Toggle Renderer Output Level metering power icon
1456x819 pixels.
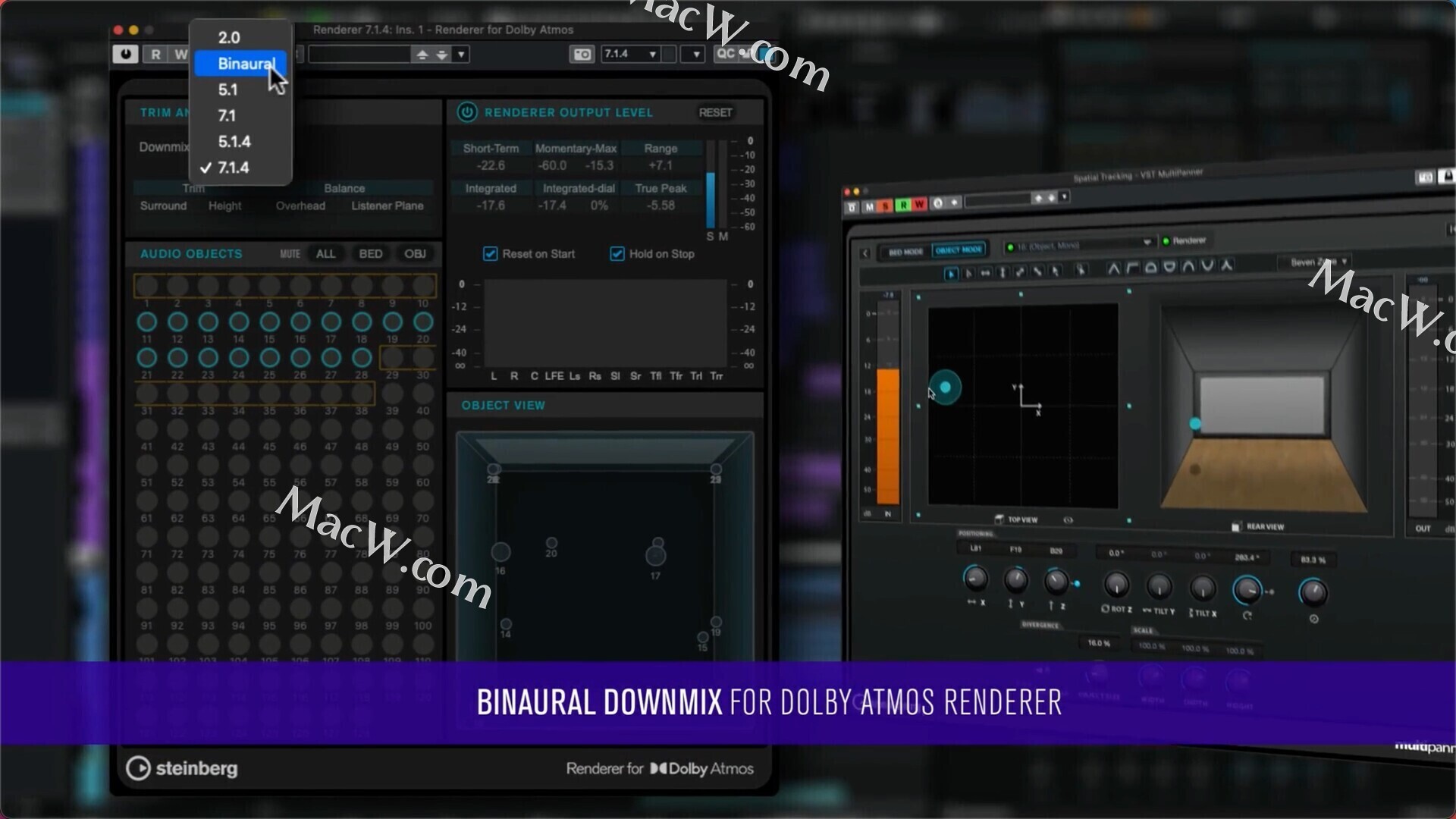[467, 112]
